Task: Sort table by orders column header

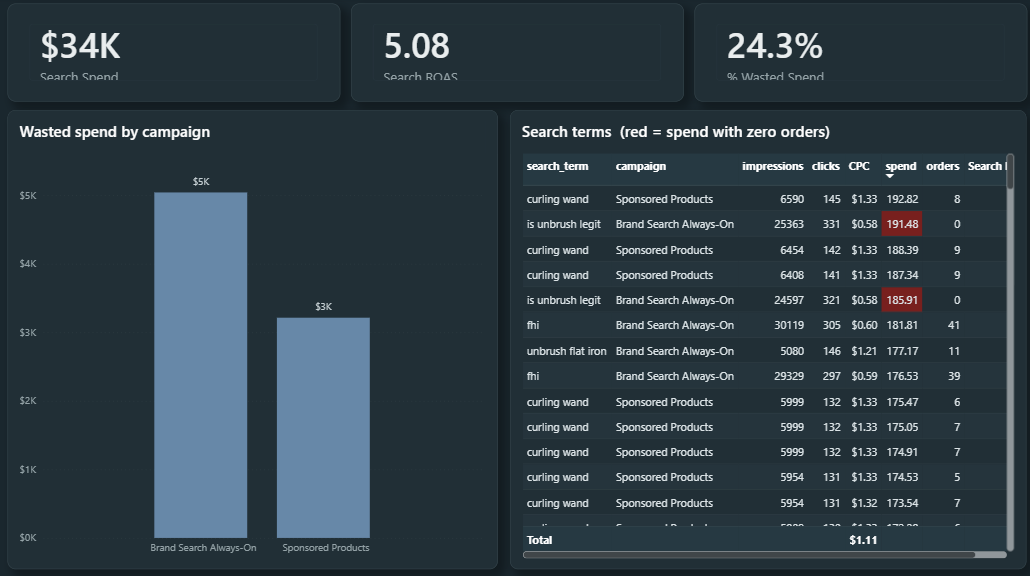Action: [x=943, y=166]
